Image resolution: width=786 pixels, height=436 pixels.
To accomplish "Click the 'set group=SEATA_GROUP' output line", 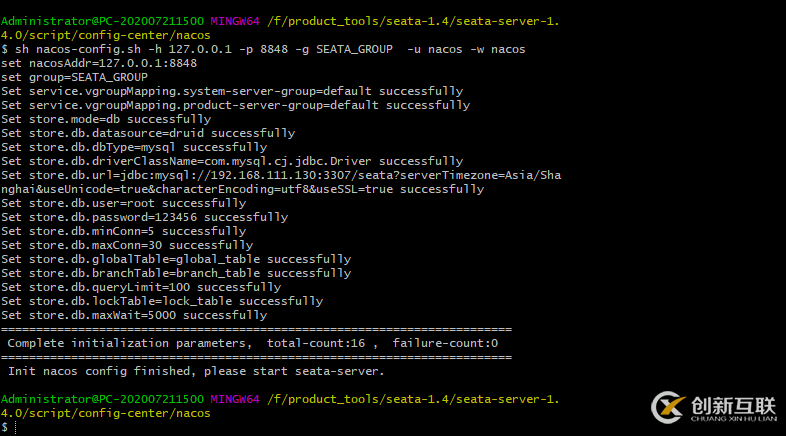I will coord(75,77).
